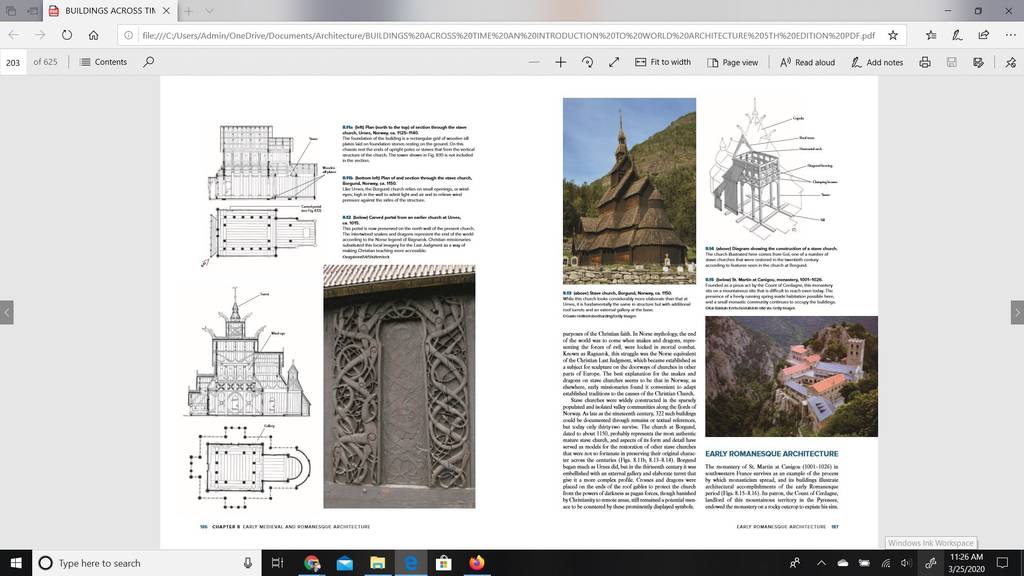Start Read aloud
This screenshot has width=1024, height=576.
pos(807,62)
